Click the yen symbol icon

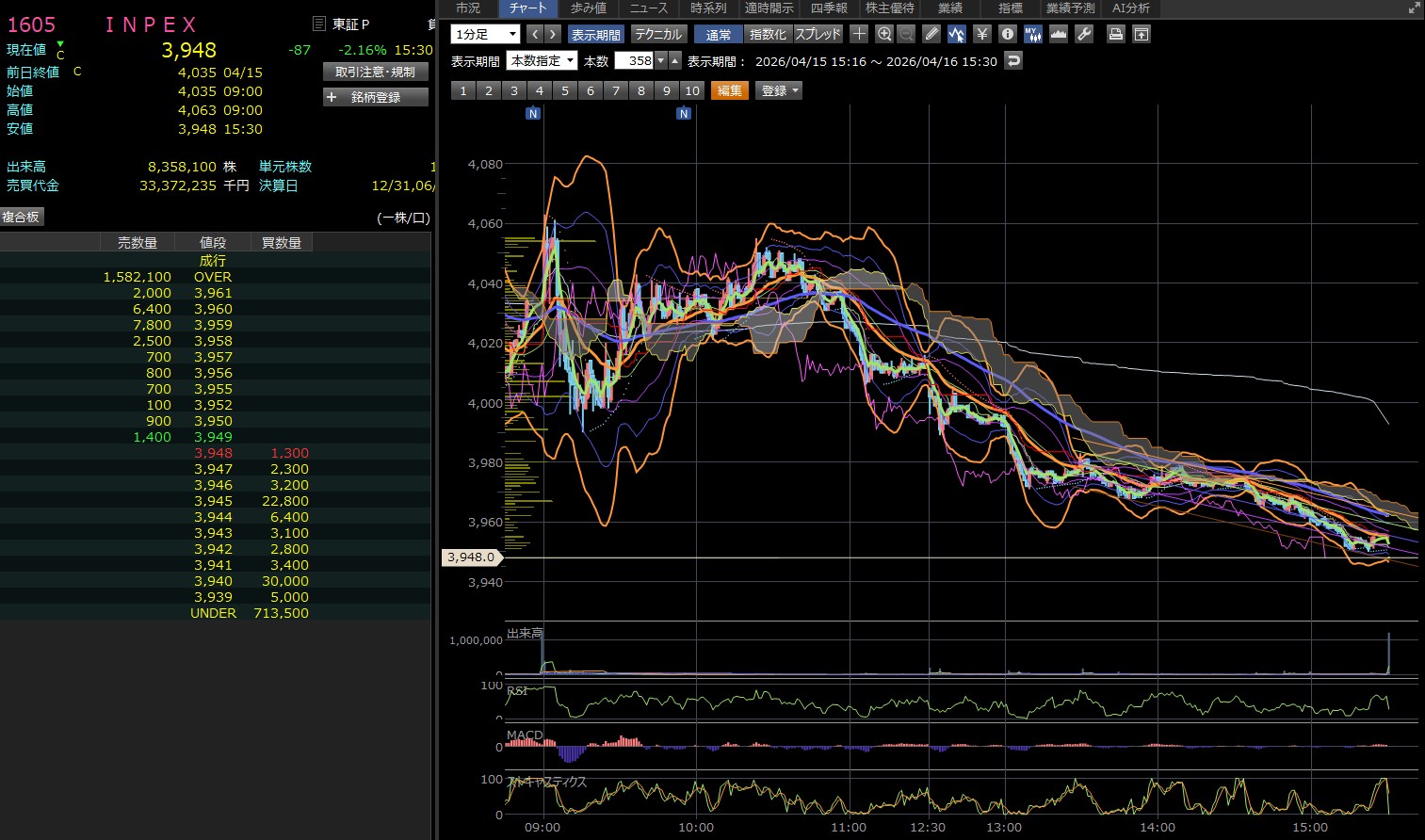pyautogui.click(x=982, y=34)
